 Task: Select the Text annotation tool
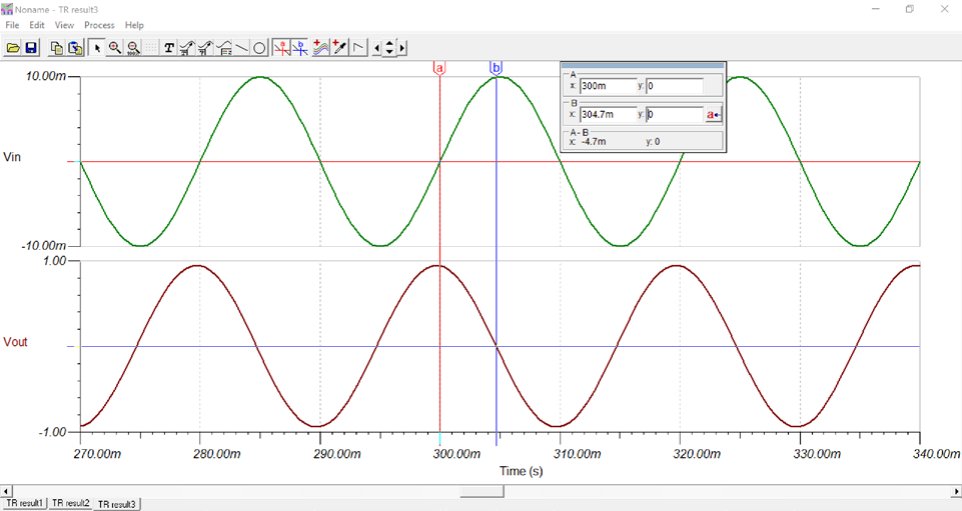169,47
